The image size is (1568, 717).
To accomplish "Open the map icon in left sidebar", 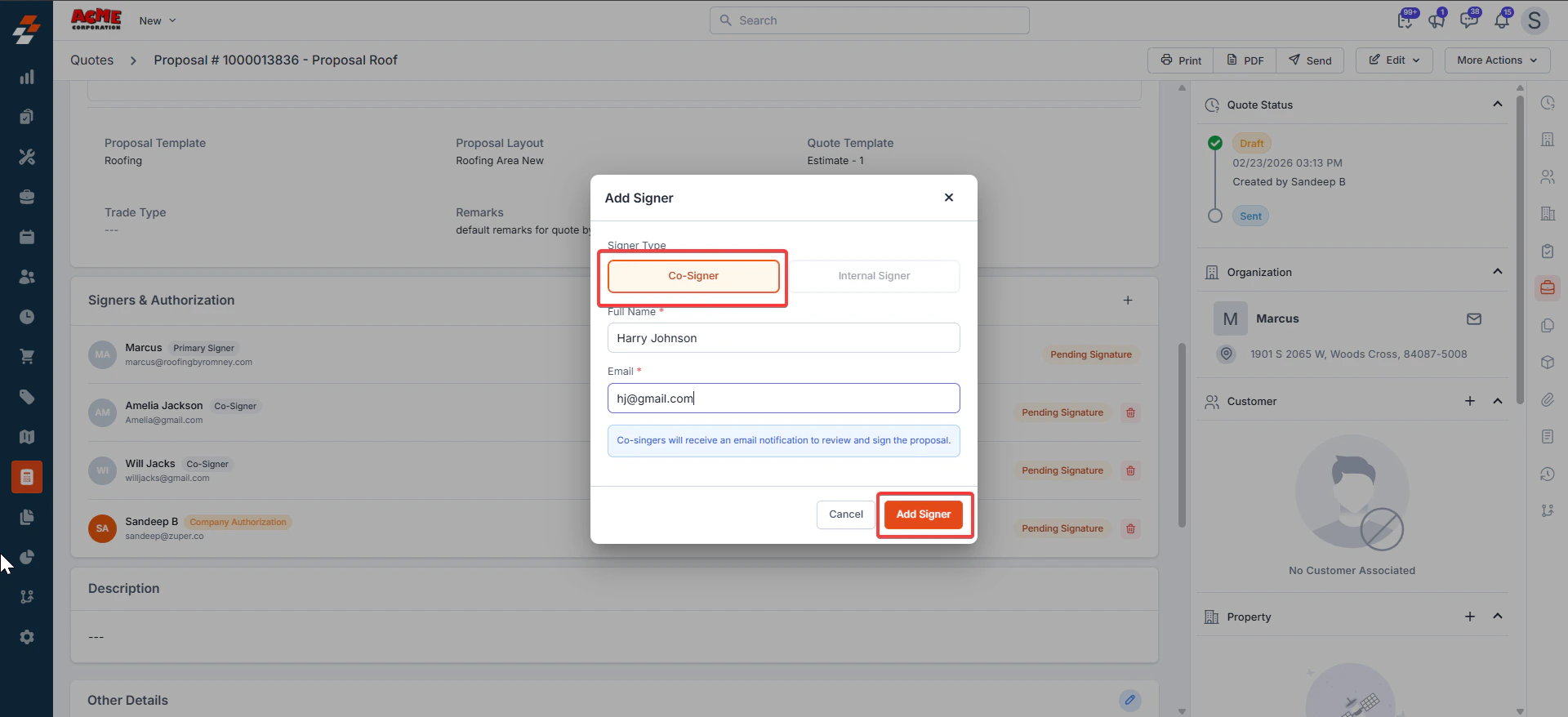I will click(x=27, y=437).
